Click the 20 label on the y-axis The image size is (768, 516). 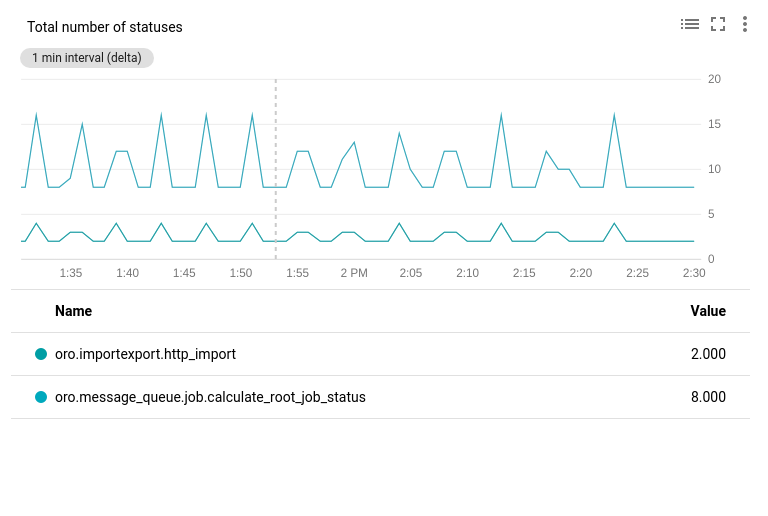pos(714,79)
